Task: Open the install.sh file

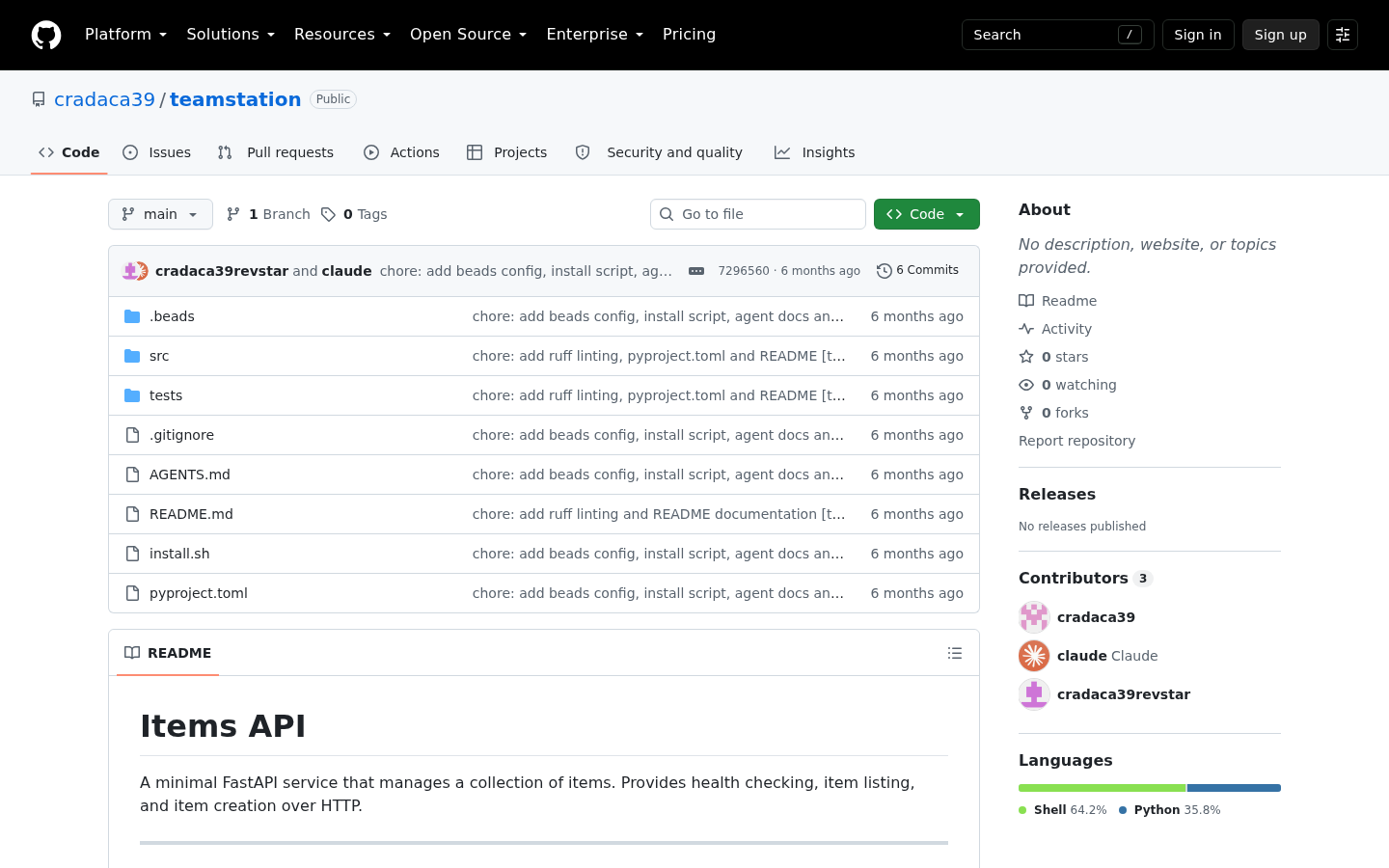Action: pos(179,554)
